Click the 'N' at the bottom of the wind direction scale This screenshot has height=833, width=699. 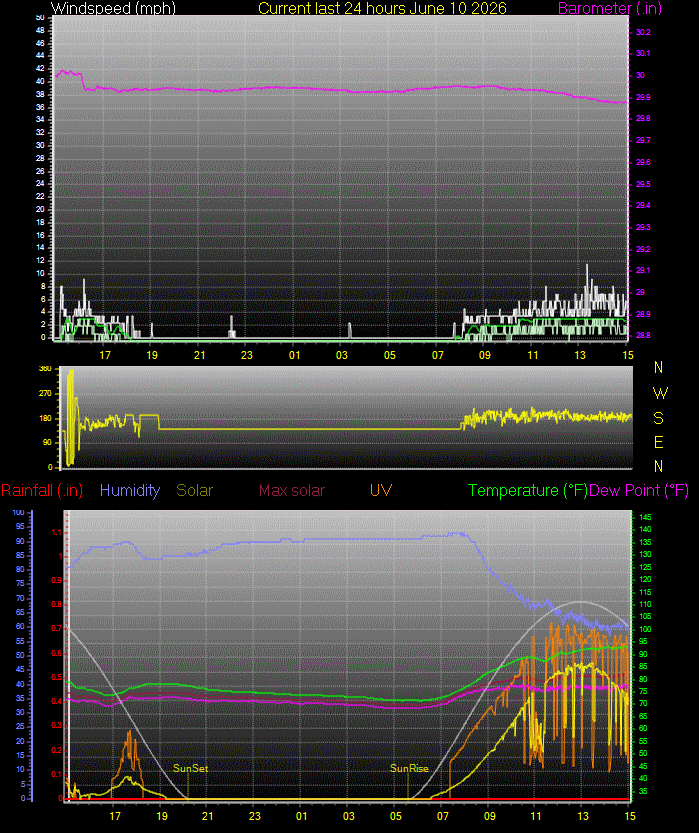(659, 466)
